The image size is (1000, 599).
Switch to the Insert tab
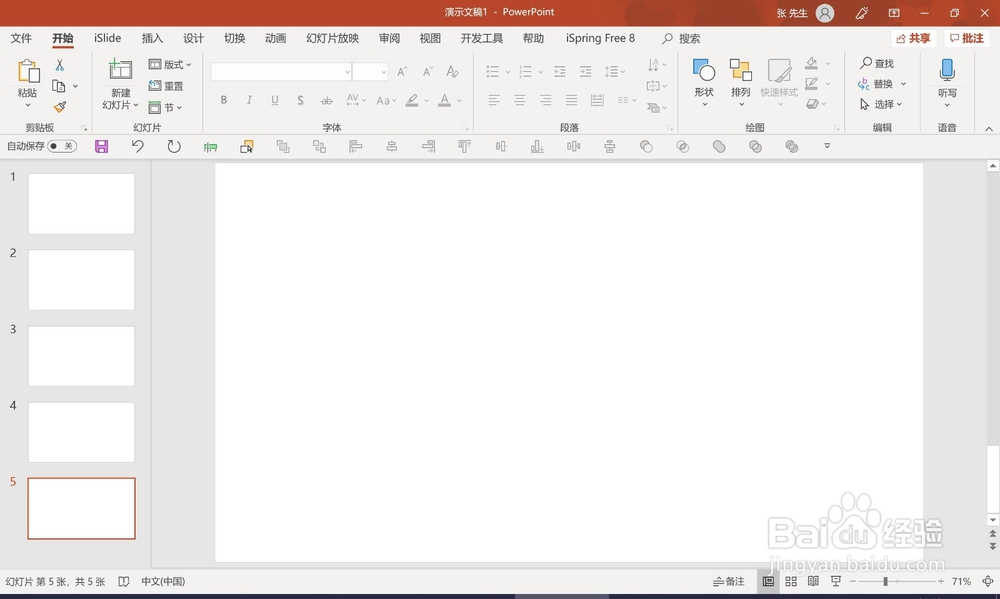pyautogui.click(x=152, y=38)
